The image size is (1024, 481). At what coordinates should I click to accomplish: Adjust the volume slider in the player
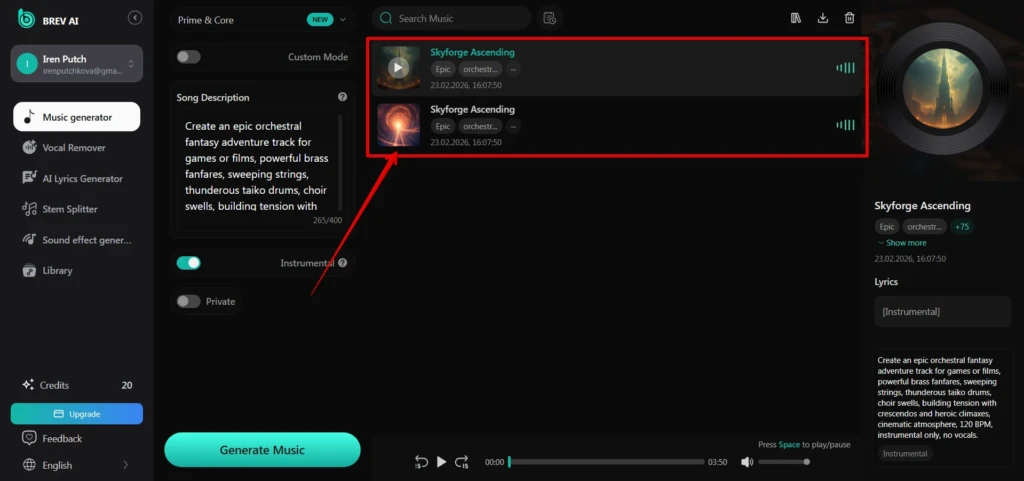click(x=784, y=462)
